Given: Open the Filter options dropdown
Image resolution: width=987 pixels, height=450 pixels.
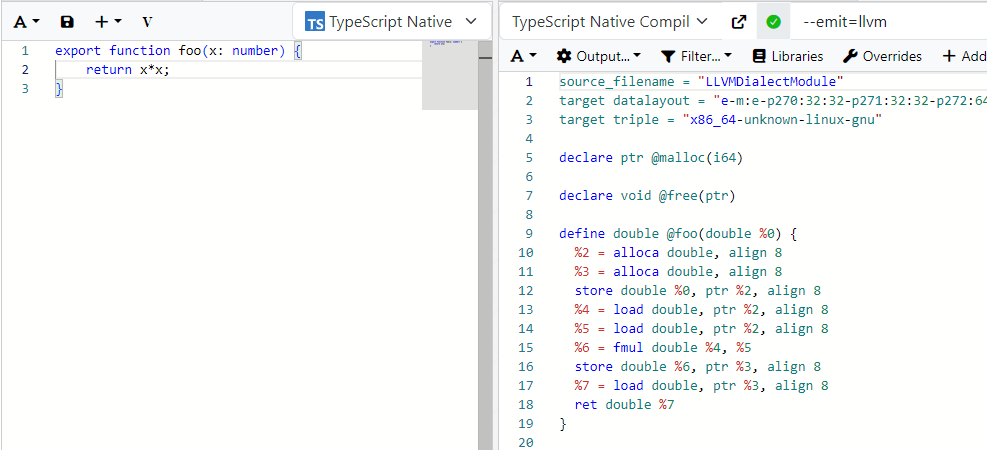Looking at the screenshot, I should (x=696, y=56).
